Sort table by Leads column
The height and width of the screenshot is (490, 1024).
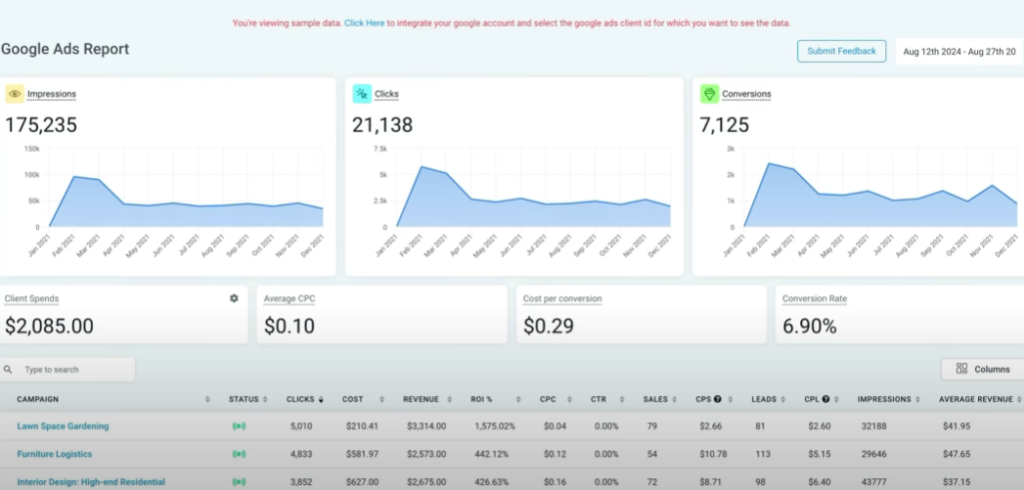point(784,399)
